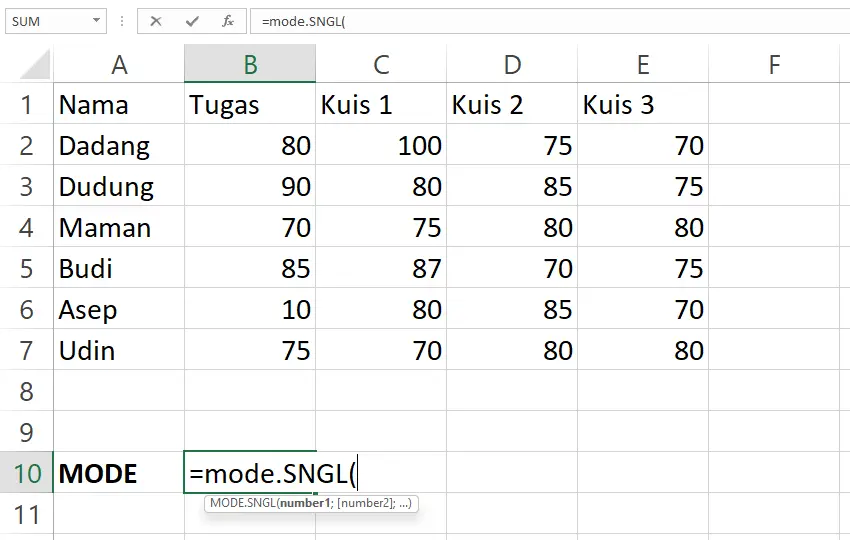850x540 pixels.
Task: Confirm formula with the checkmark icon
Action: [192, 21]
